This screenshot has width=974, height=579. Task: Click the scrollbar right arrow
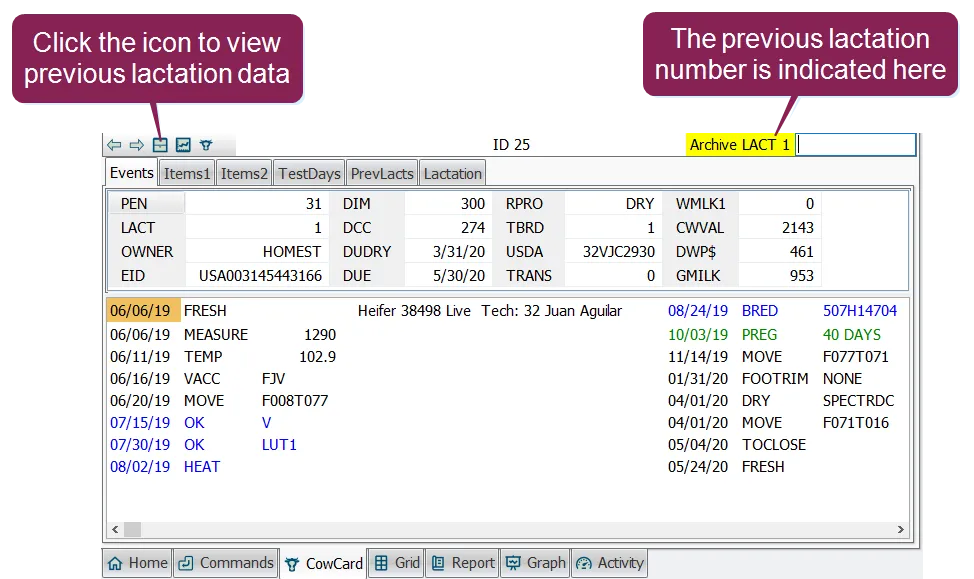[x=901, y=529]
